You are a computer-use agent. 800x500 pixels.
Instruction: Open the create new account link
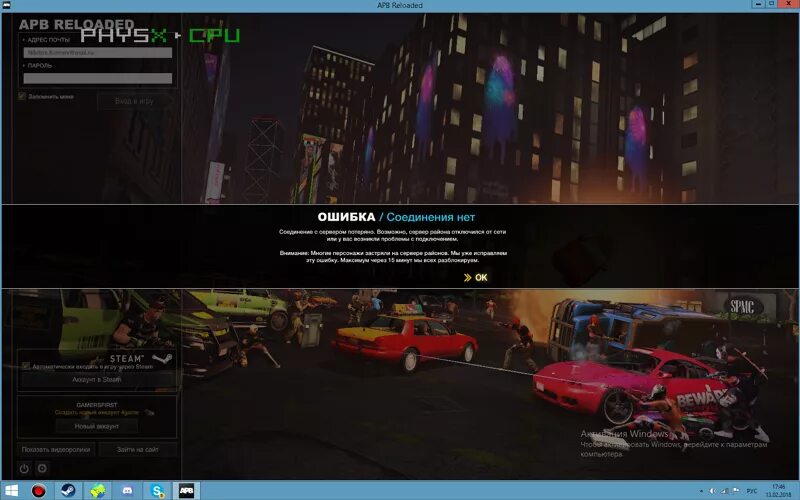pos(97,412)
